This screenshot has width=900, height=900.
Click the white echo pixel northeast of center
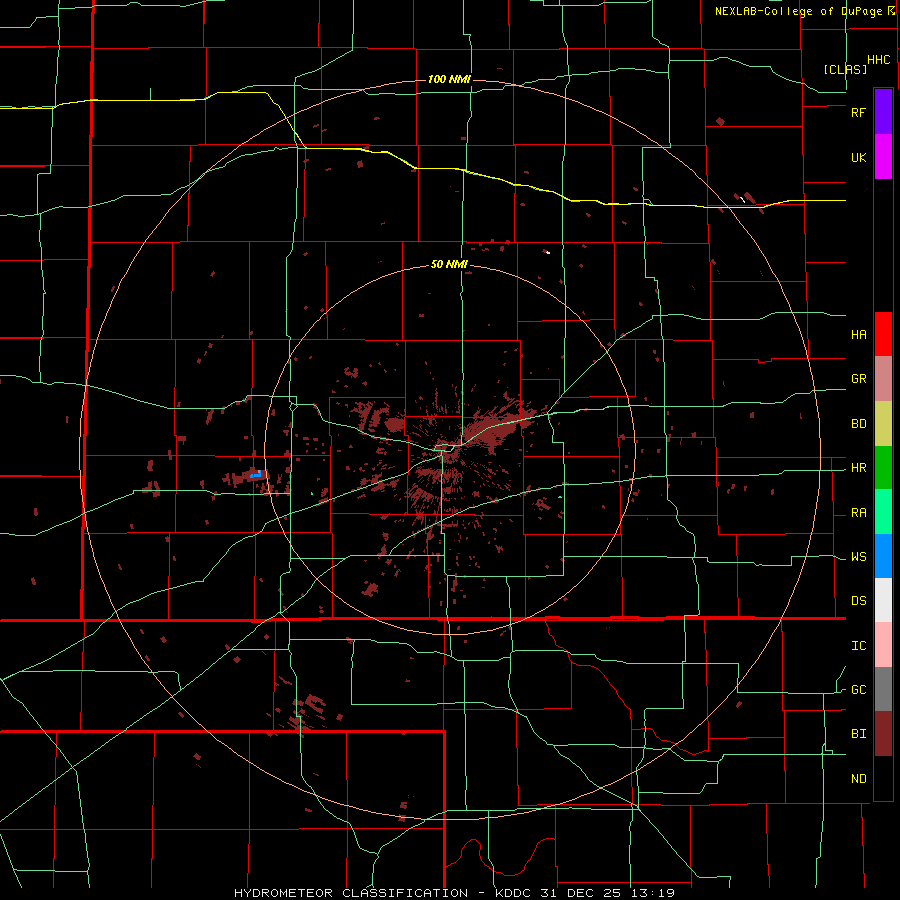(548, 252)
